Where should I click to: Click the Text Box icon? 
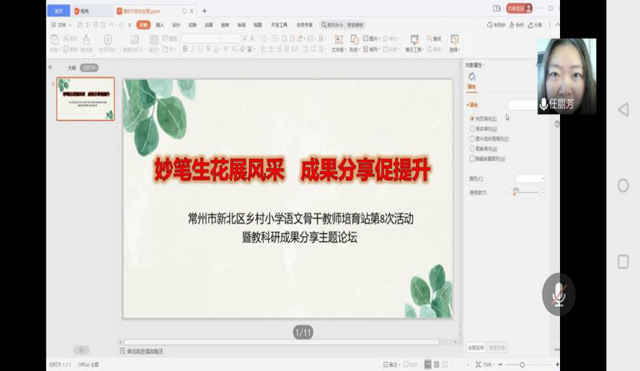(x=338, y=40)
